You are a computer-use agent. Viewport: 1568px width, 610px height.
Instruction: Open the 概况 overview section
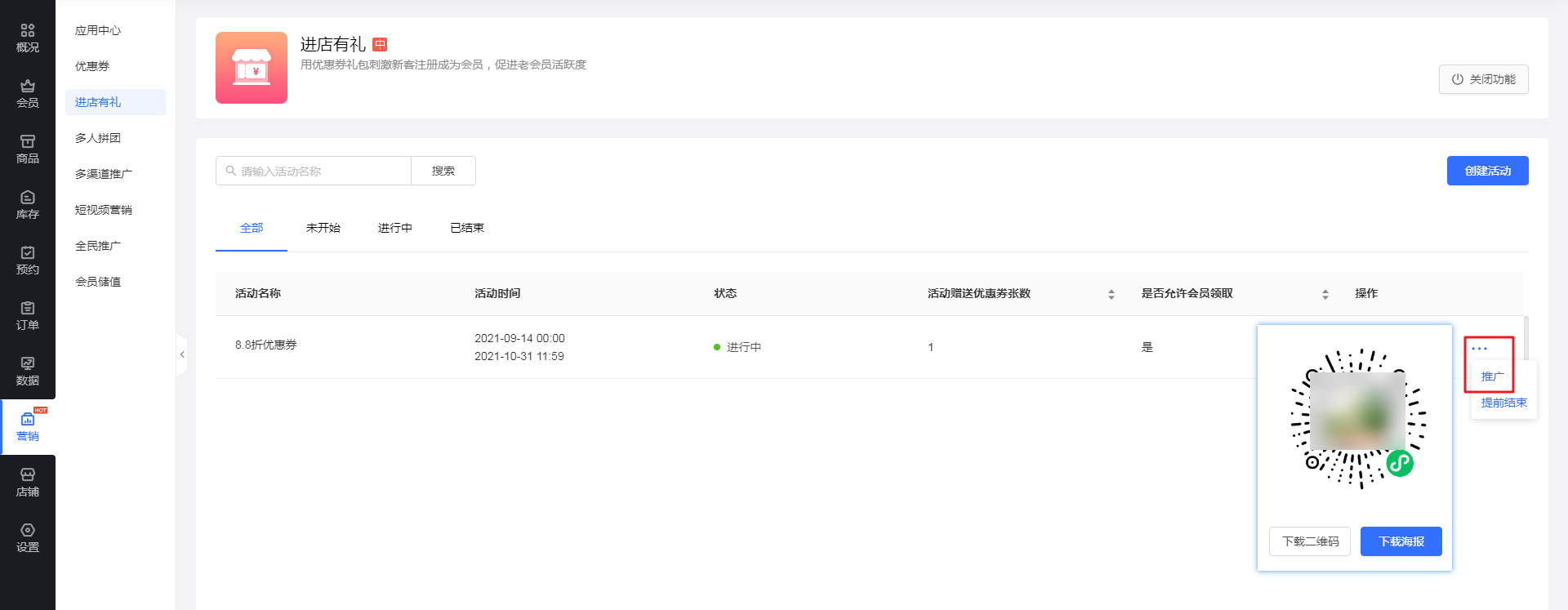pos(28,38)
